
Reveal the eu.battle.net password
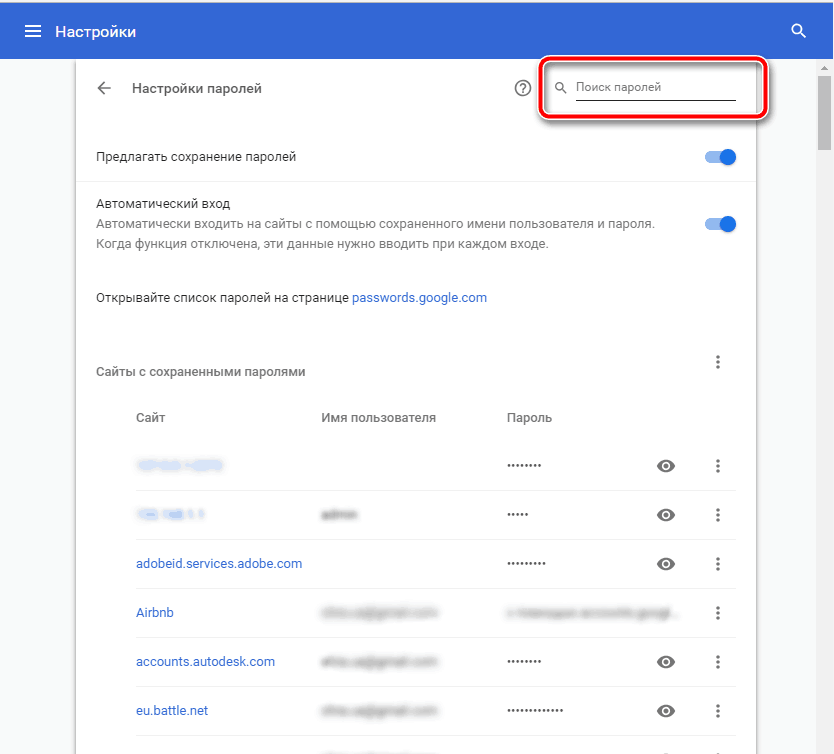(666, 711)
